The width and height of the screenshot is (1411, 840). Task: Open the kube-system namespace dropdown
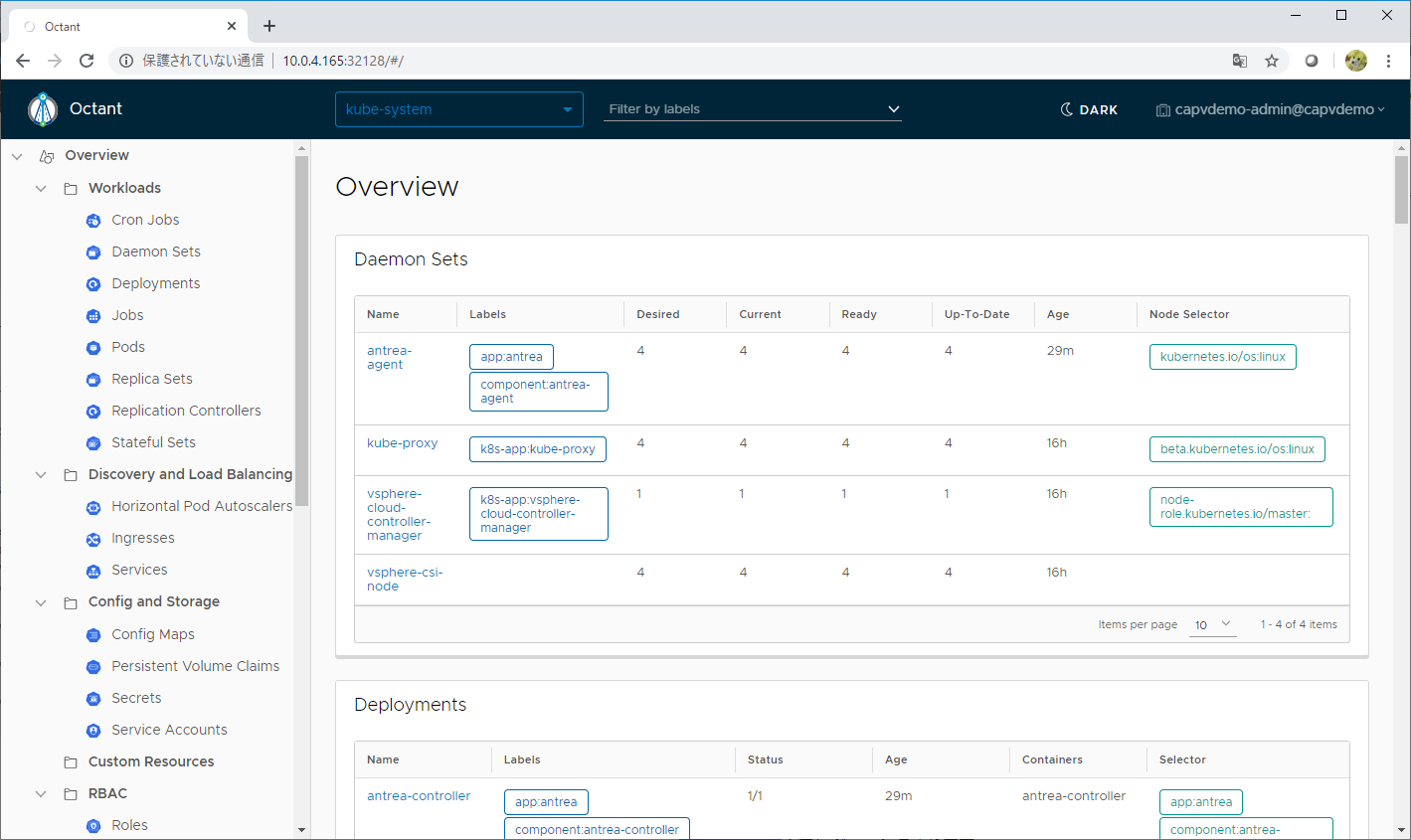[x=459, y=109]
